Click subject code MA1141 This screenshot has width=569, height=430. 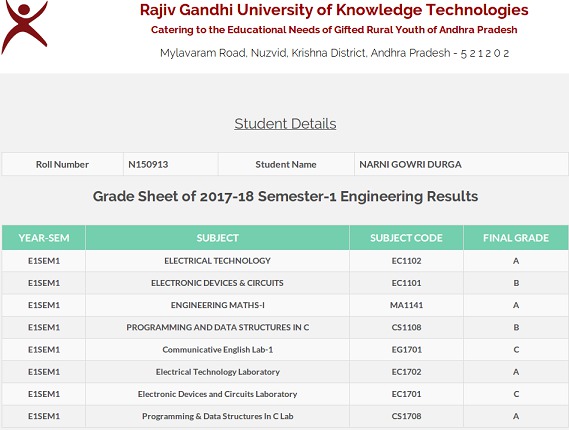pyautogui.click(x=406, y=305)
